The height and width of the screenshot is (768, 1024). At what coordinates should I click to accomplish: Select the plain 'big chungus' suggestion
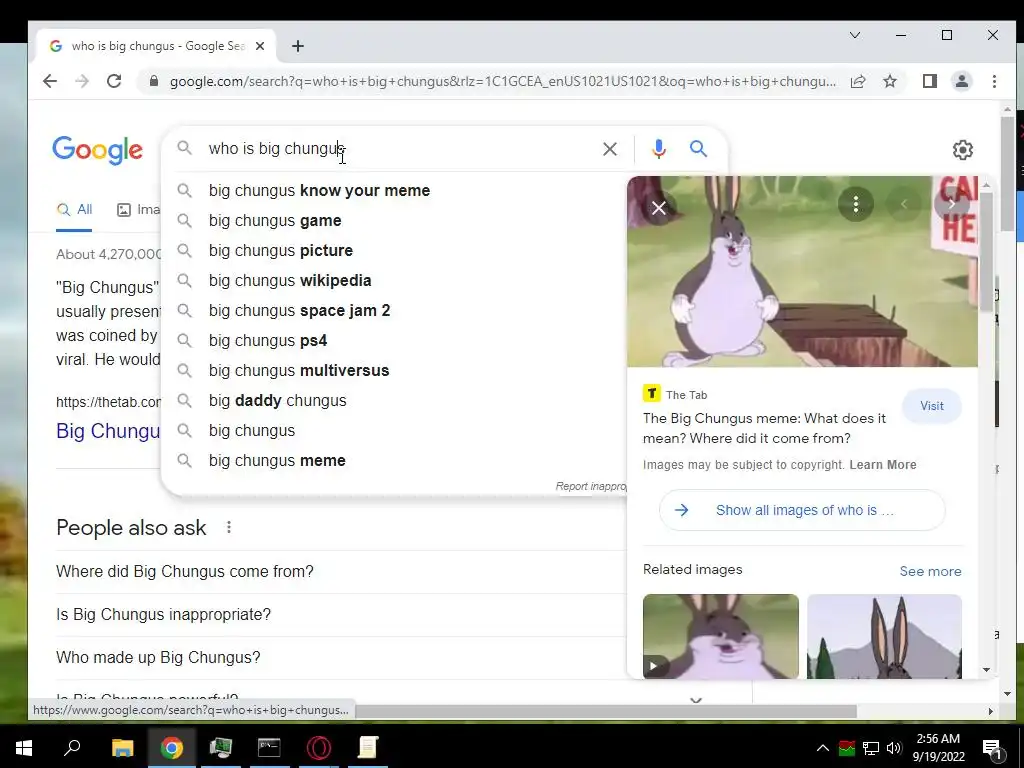394,431
